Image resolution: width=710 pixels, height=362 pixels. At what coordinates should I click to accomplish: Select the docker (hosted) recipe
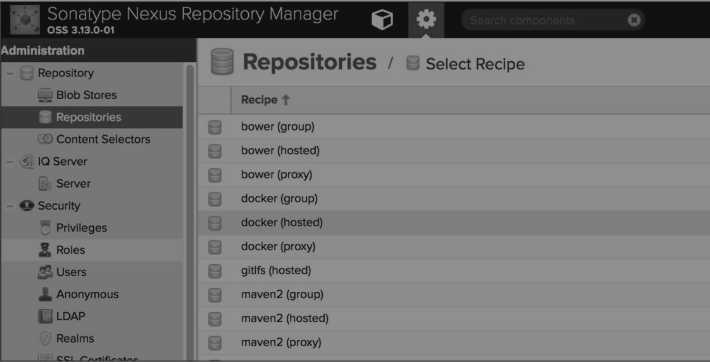click(454, 222)
